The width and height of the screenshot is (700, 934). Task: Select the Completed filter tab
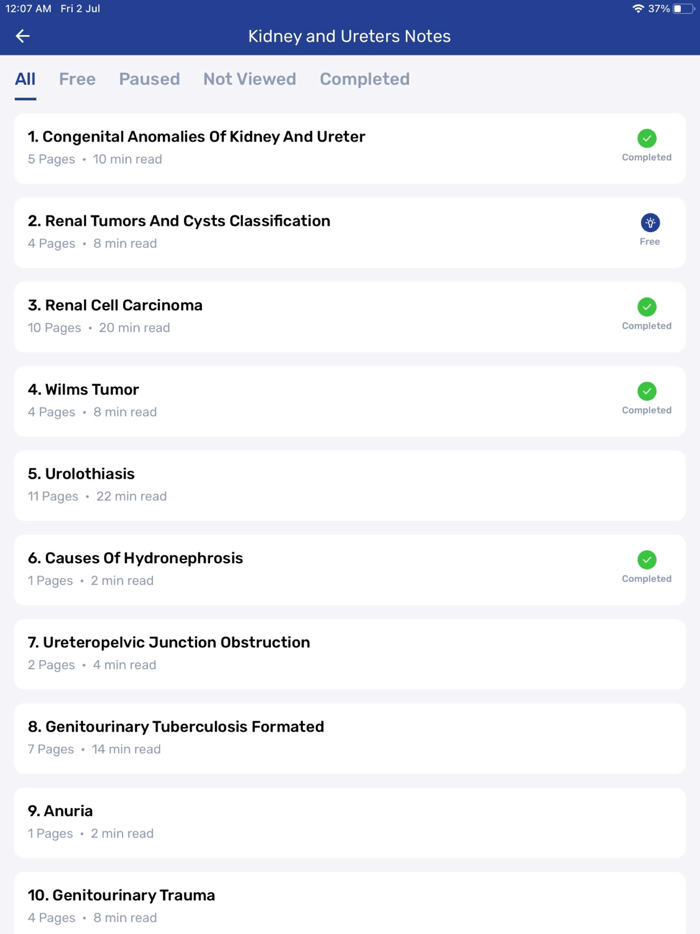[364, 79]
